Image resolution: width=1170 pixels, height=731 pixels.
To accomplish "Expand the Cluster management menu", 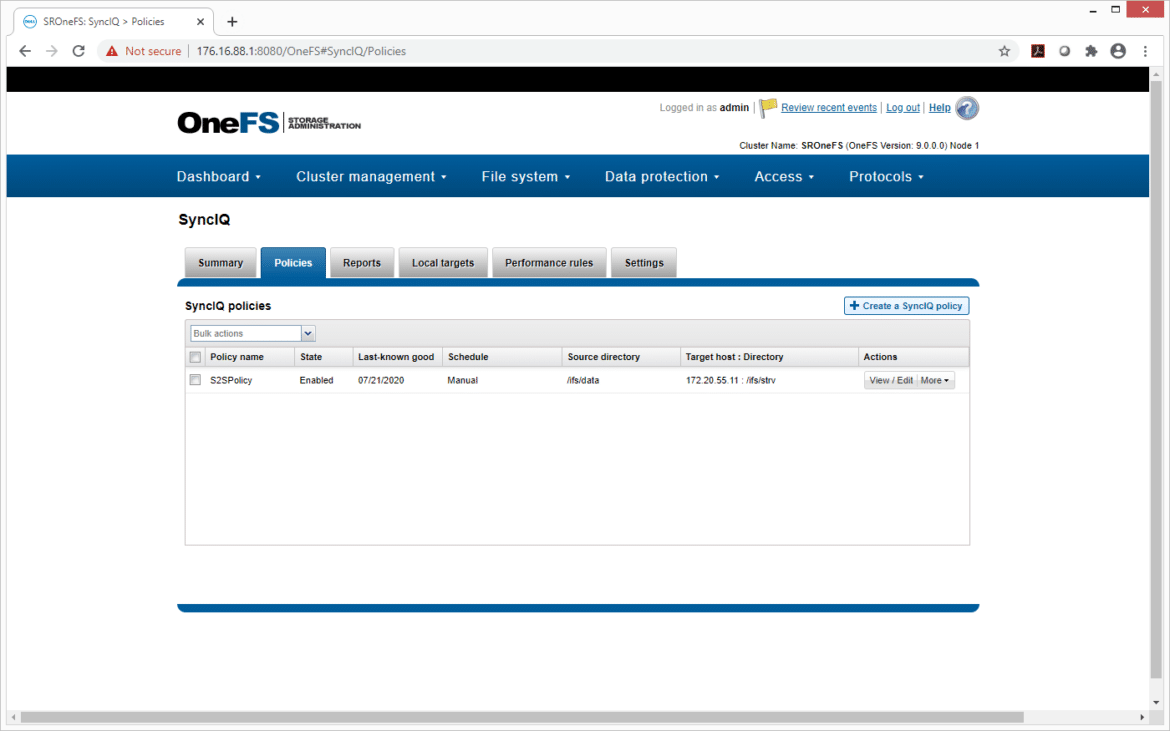I will point(371,177).
